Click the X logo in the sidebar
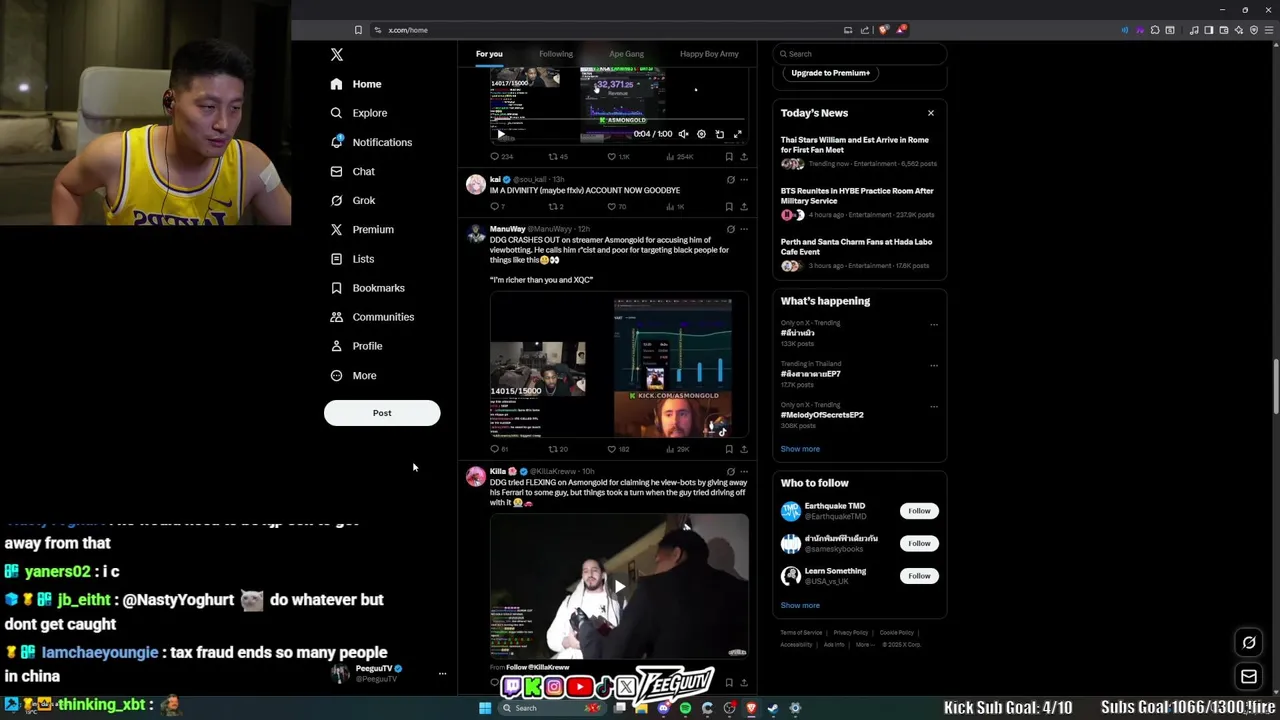This screenshot has width=1280, height=720. [x=337, y=55]
